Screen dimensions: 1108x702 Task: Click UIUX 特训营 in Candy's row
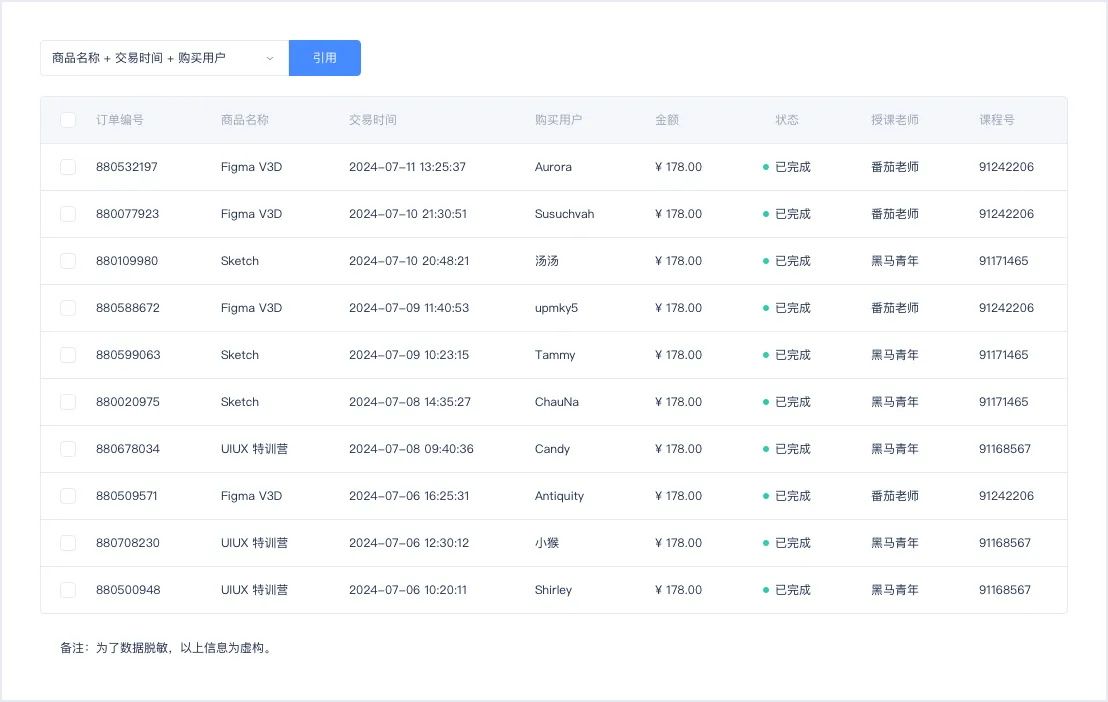[254, 449]
